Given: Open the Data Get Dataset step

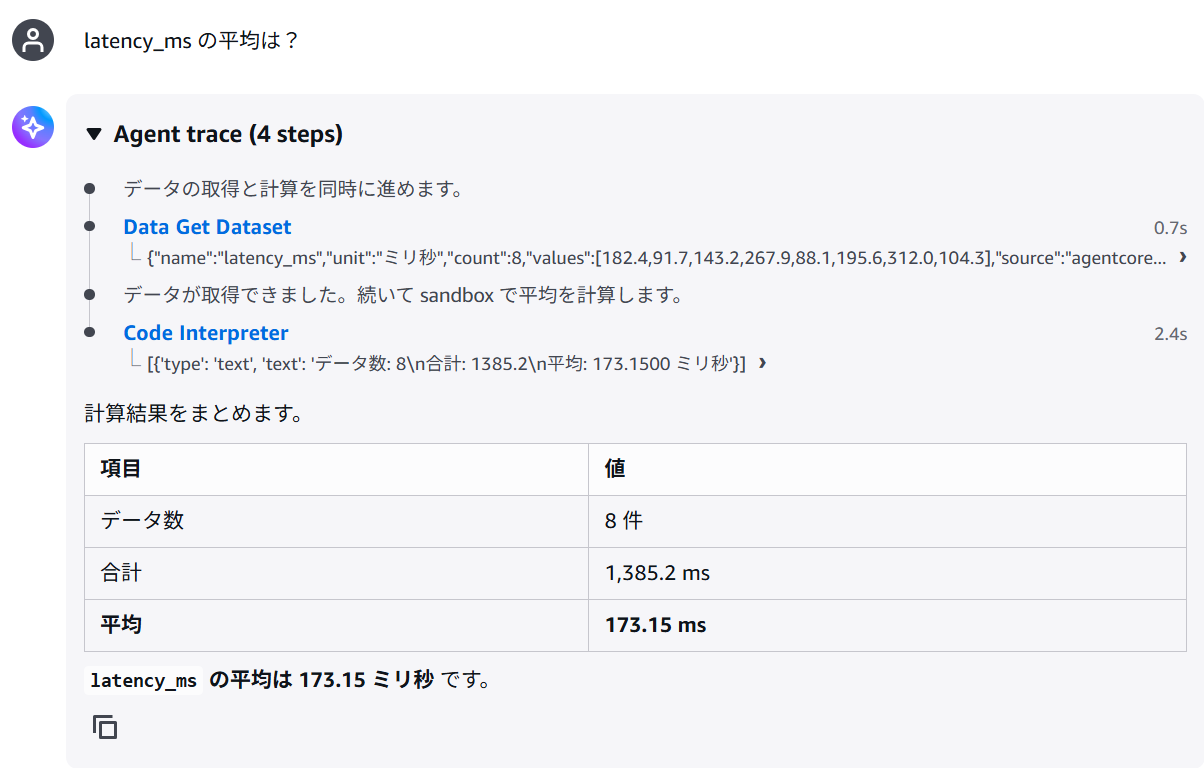Looking at the screenshot, I should 207,227.
